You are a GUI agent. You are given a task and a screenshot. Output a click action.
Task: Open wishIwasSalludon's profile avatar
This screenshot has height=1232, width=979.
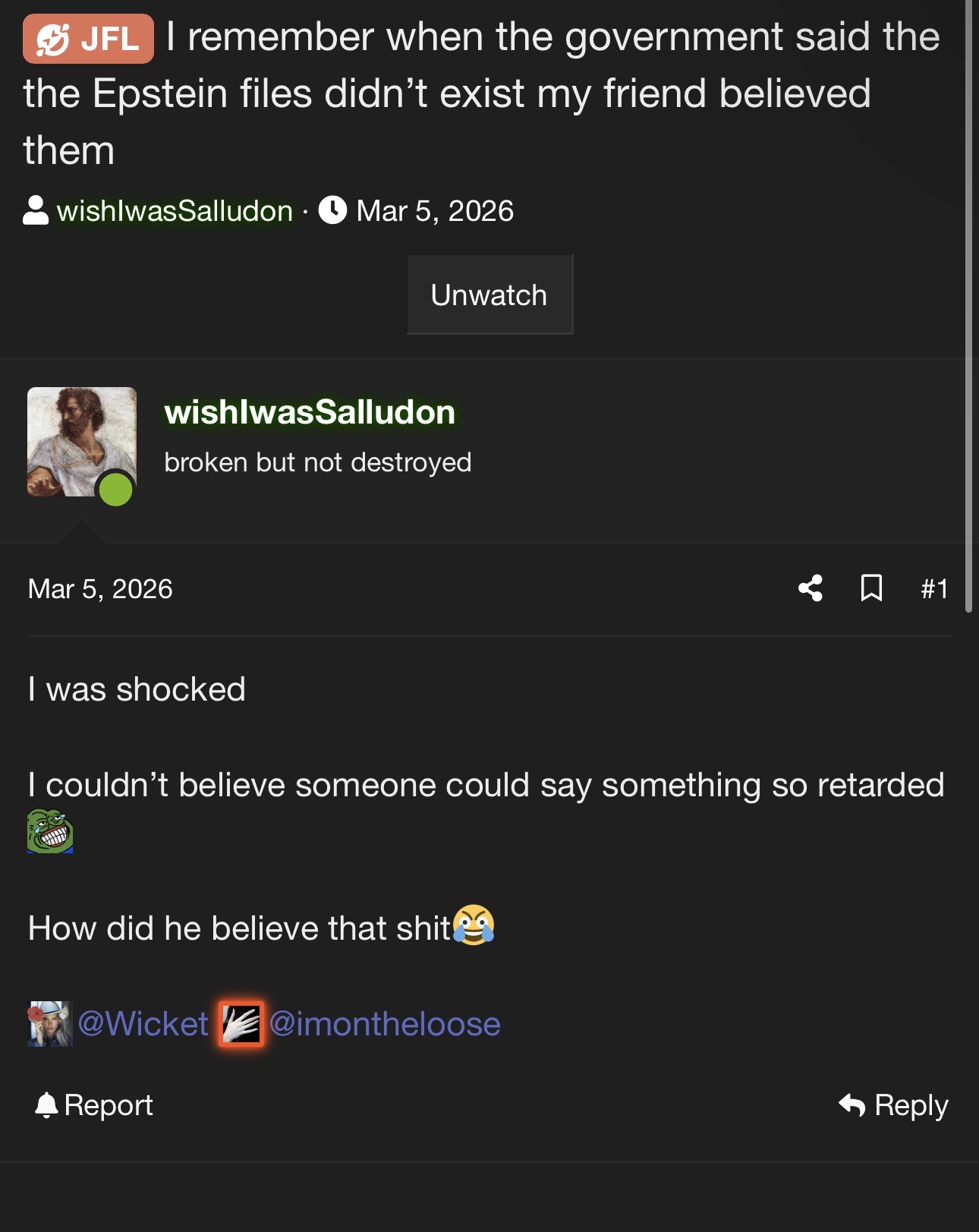(x=82, y=442)
